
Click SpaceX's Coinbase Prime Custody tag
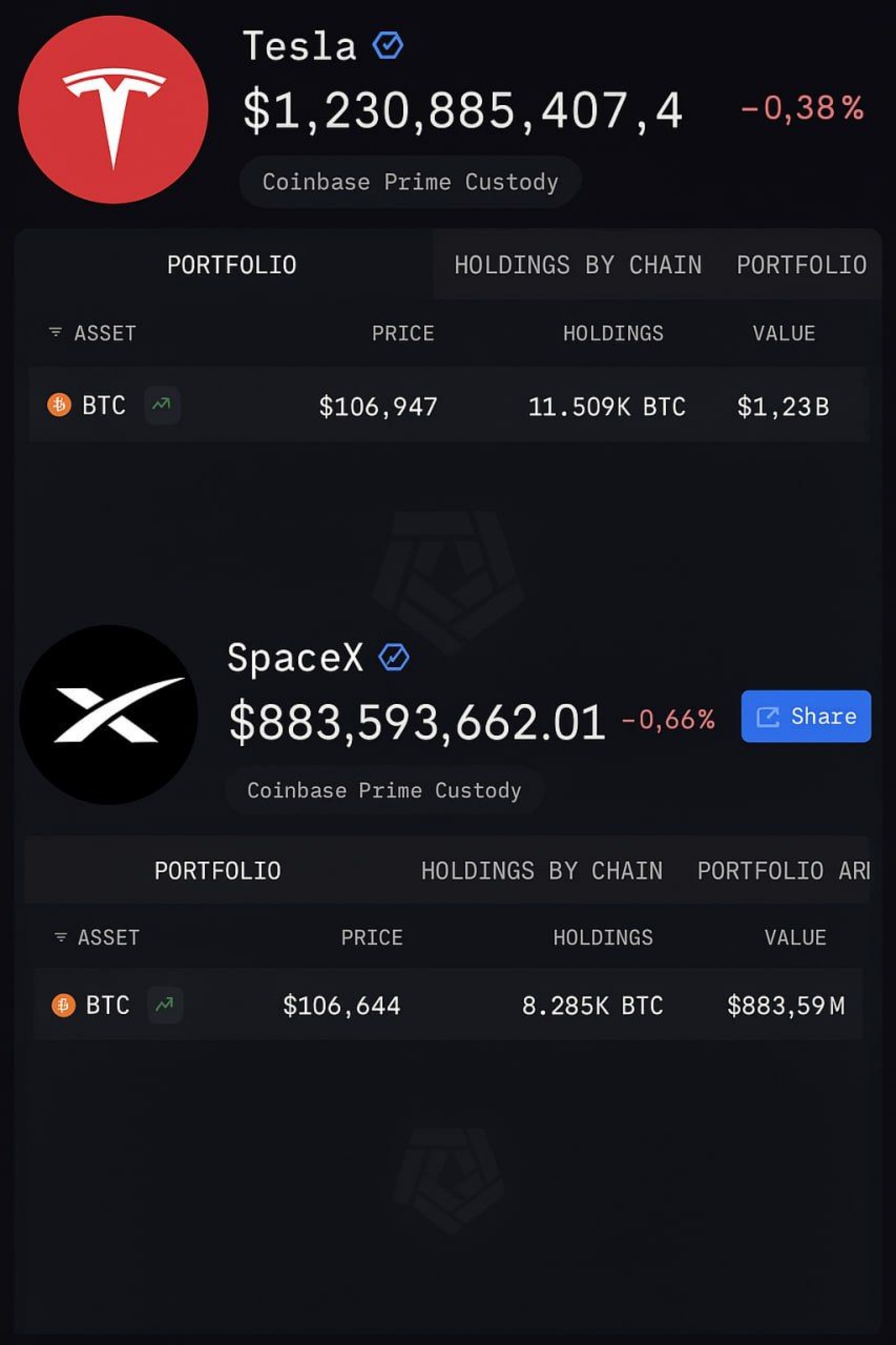click(384, 790)
